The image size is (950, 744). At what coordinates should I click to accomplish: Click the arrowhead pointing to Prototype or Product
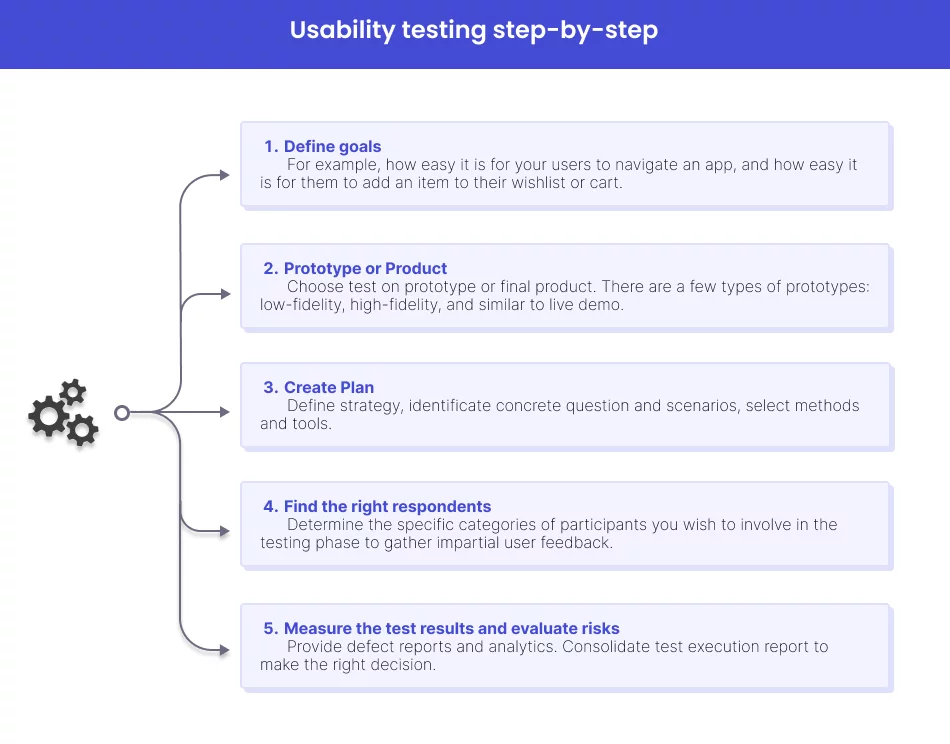224,295
